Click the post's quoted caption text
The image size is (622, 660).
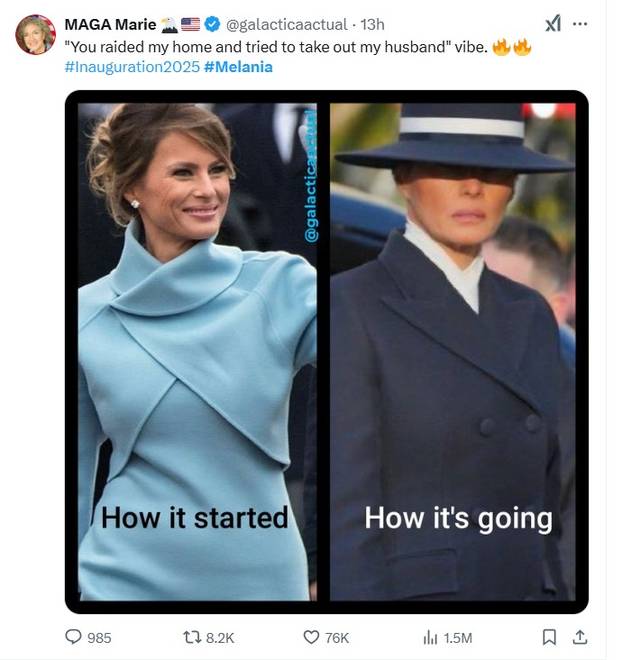(x=275, y=46)
